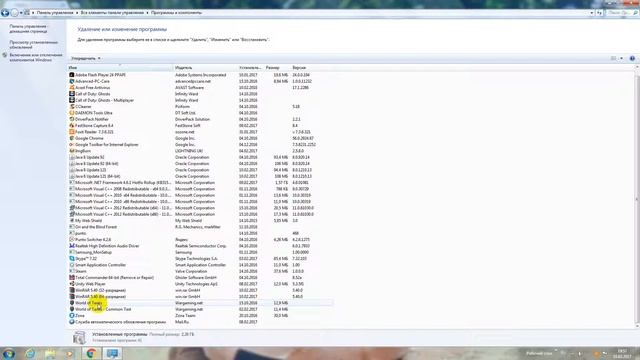Click the vertical scrollbar of program list
The image size is (640, 360).
[x=637, y=196]
